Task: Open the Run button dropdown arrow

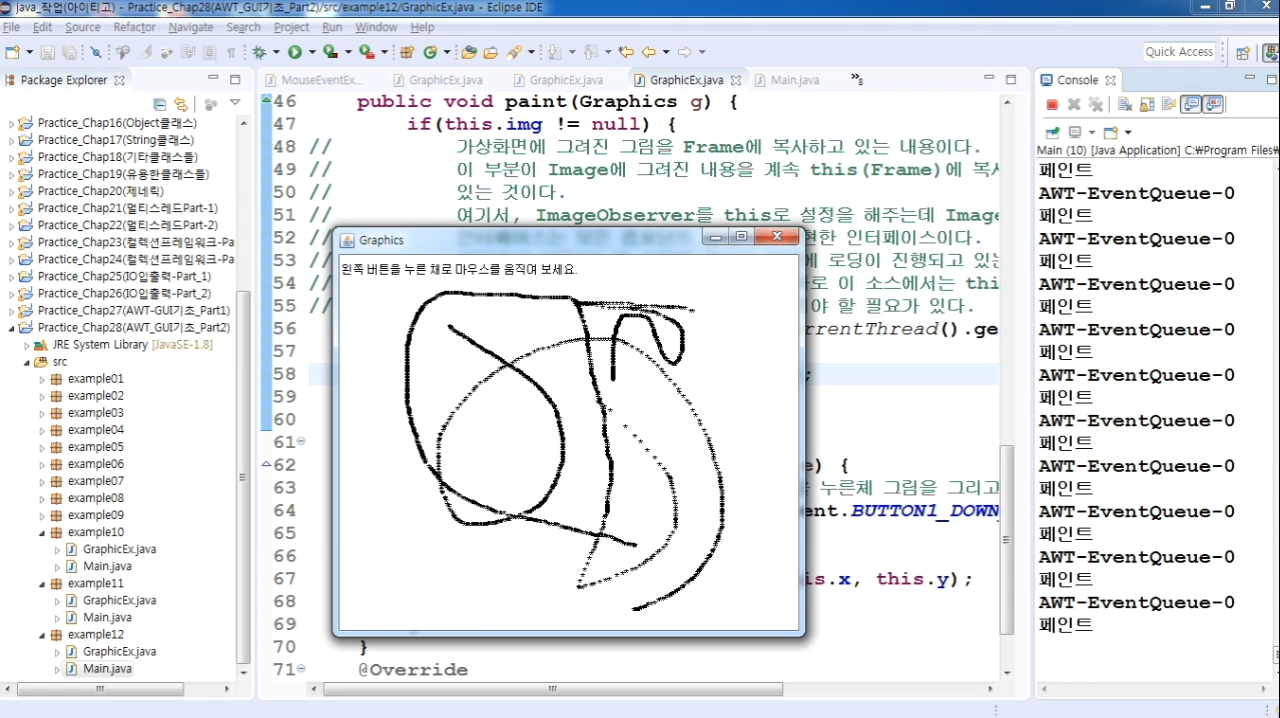Action: pos(311,52)
